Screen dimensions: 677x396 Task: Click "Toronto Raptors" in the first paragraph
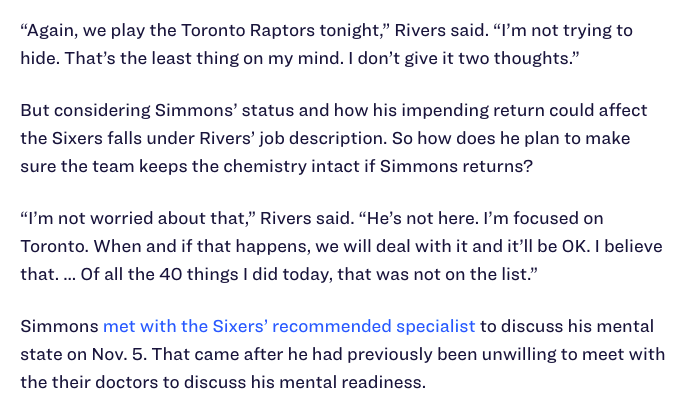click(248, 31)
